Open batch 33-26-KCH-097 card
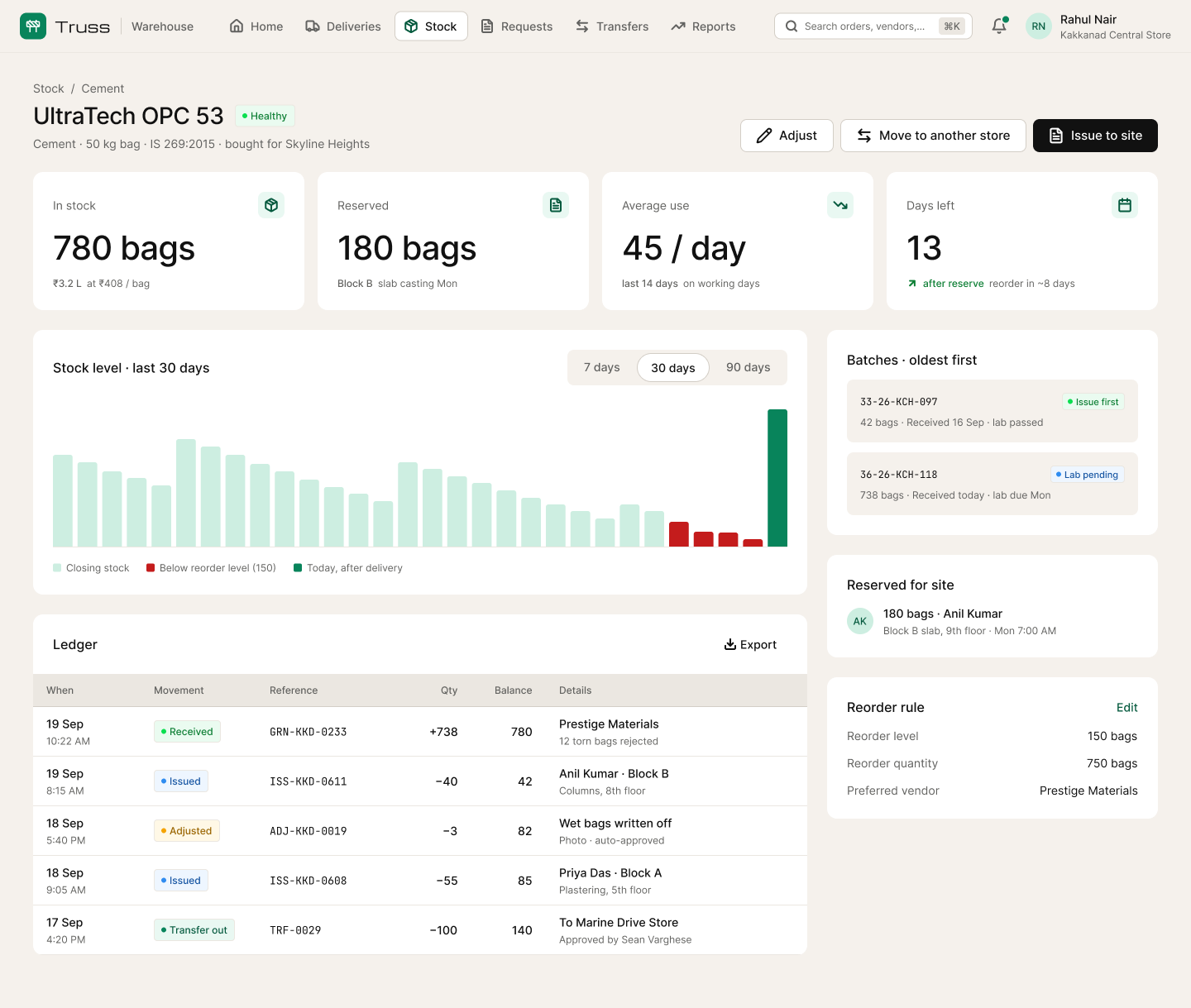 click(992, 411)
